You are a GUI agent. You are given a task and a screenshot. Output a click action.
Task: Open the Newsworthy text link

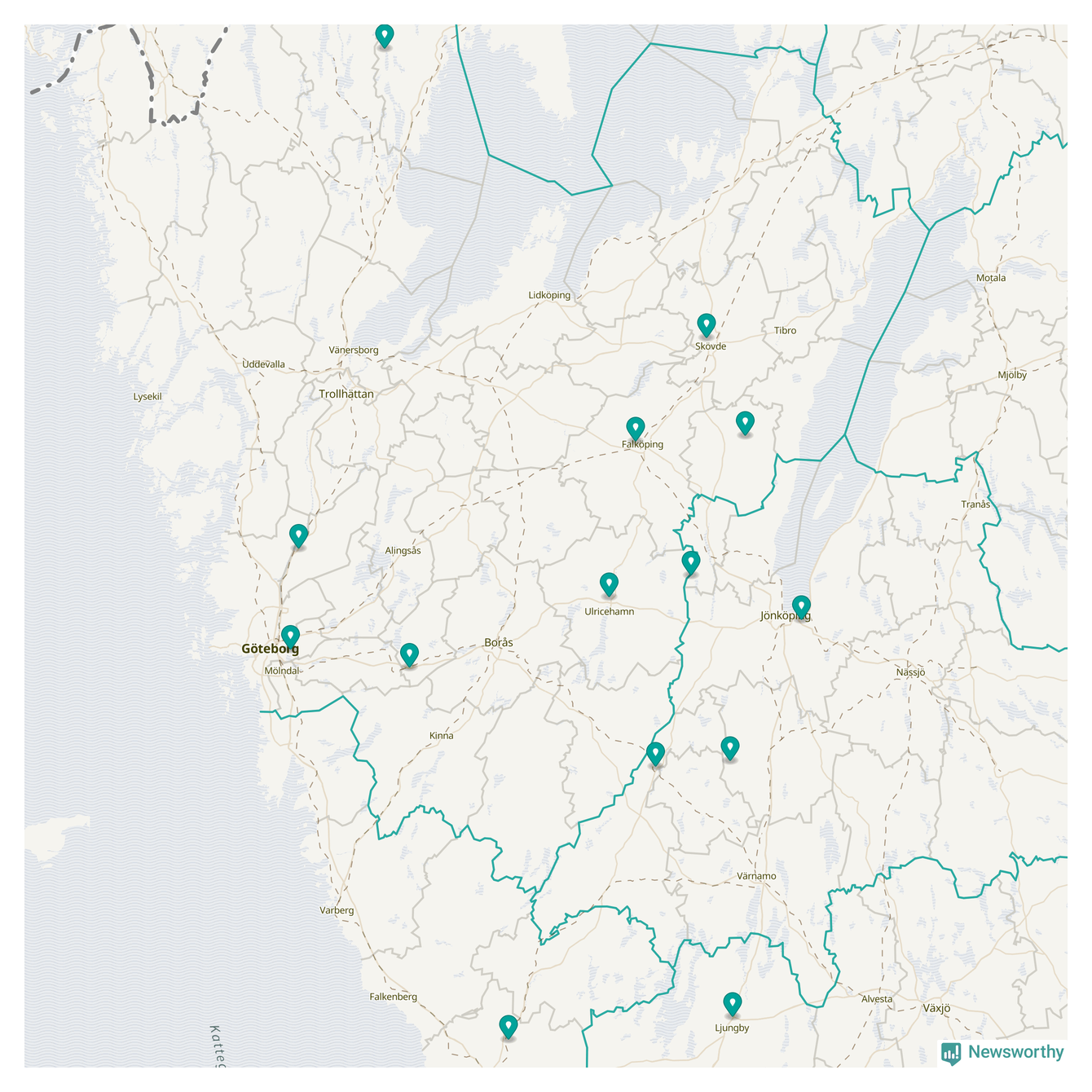(1015, 1052)
